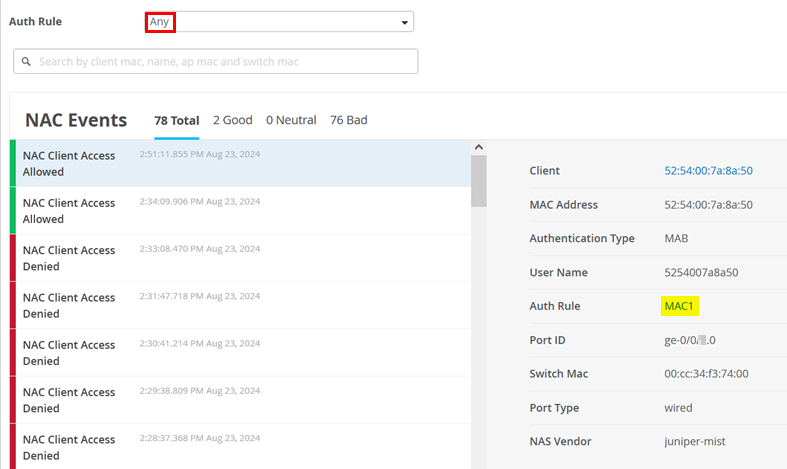Click the search magnifier icon

tap(27, 62)
